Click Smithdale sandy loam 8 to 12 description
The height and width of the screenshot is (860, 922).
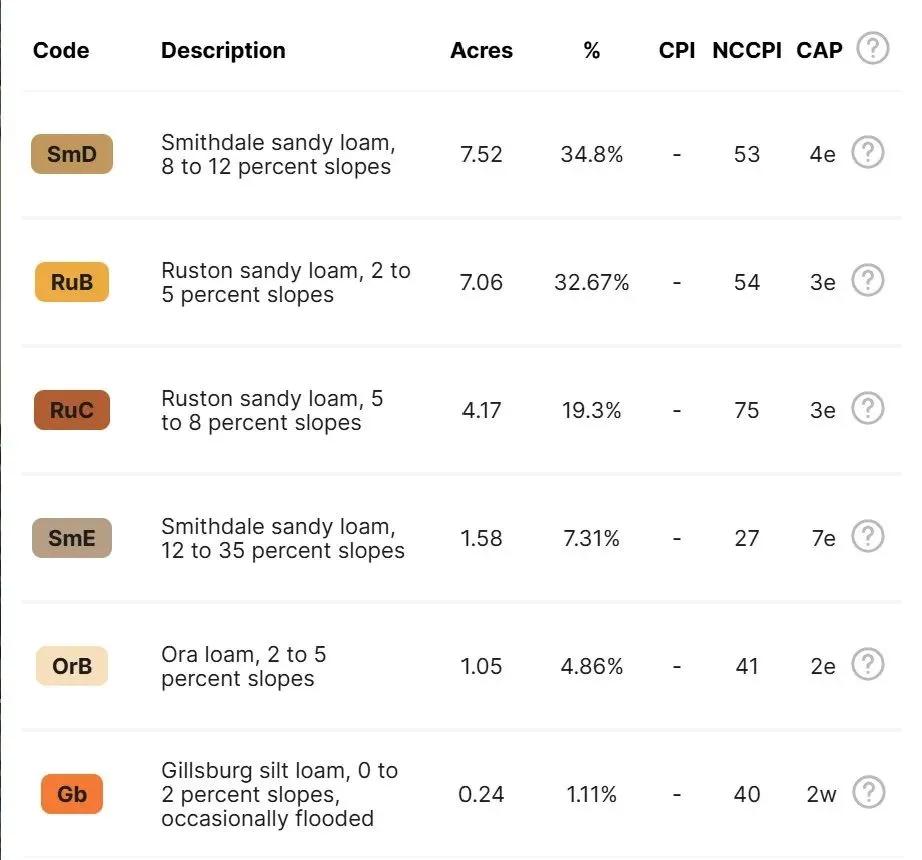click(x=278, y=155)
